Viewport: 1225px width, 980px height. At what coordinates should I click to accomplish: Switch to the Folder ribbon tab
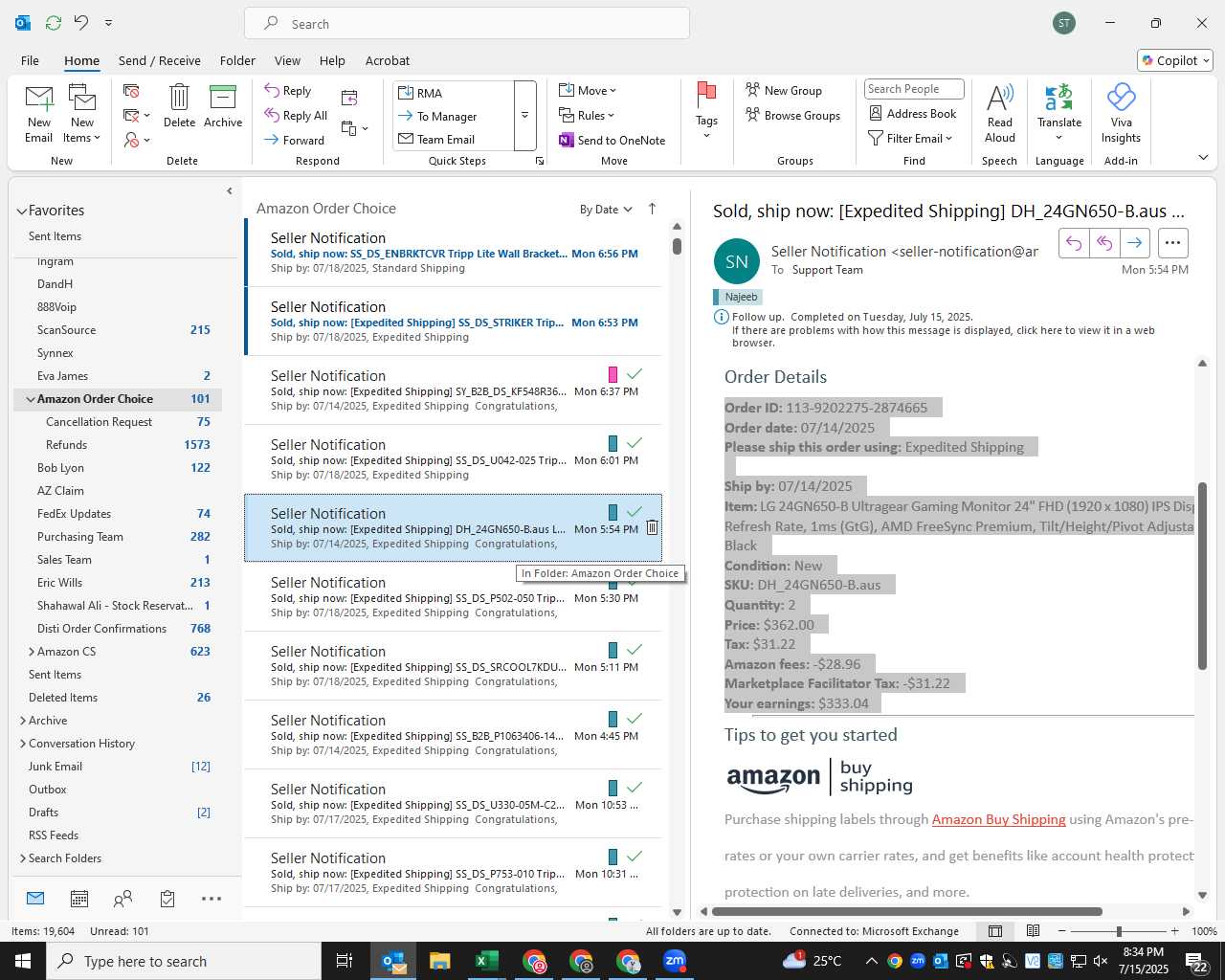[x=237, y=60]
